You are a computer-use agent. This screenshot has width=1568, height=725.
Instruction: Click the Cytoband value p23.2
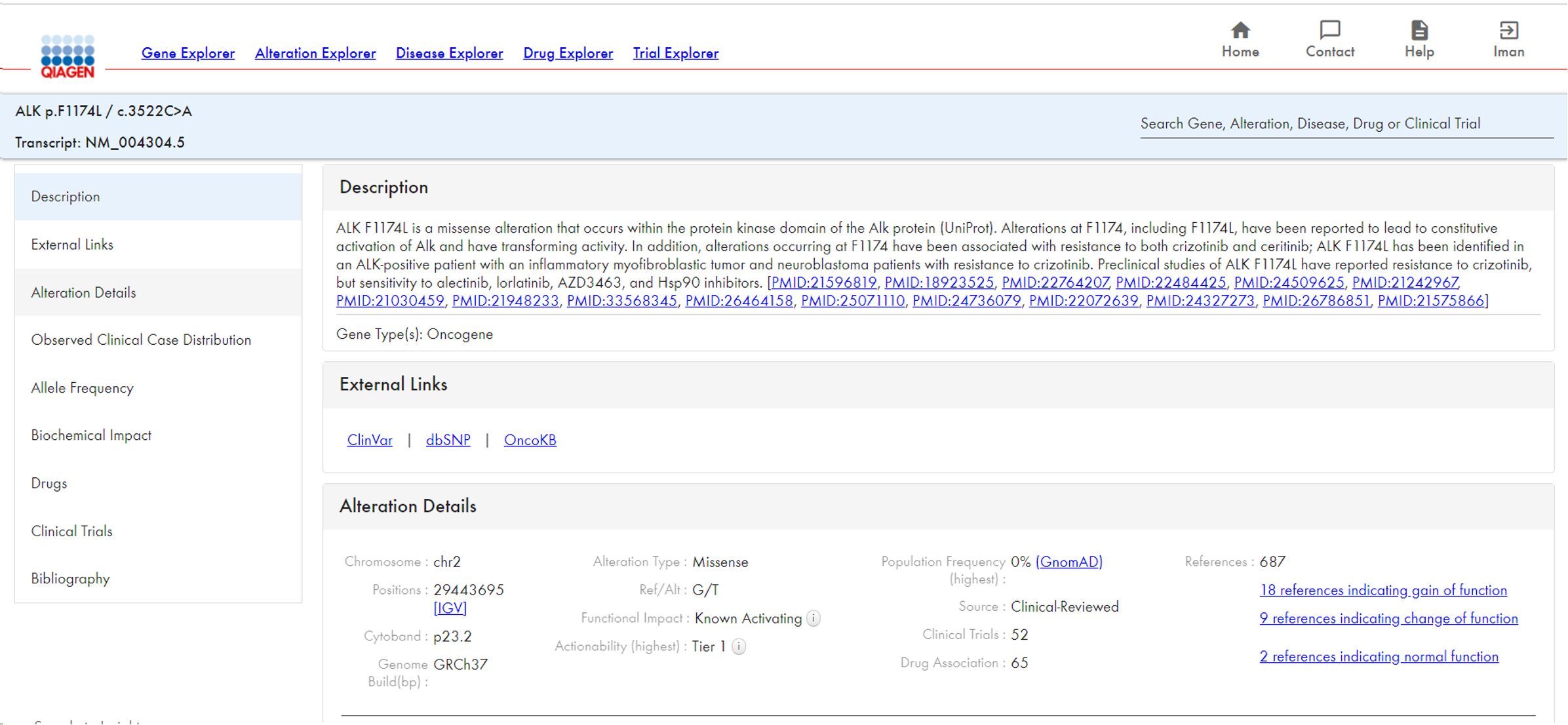tap(452, 637)
